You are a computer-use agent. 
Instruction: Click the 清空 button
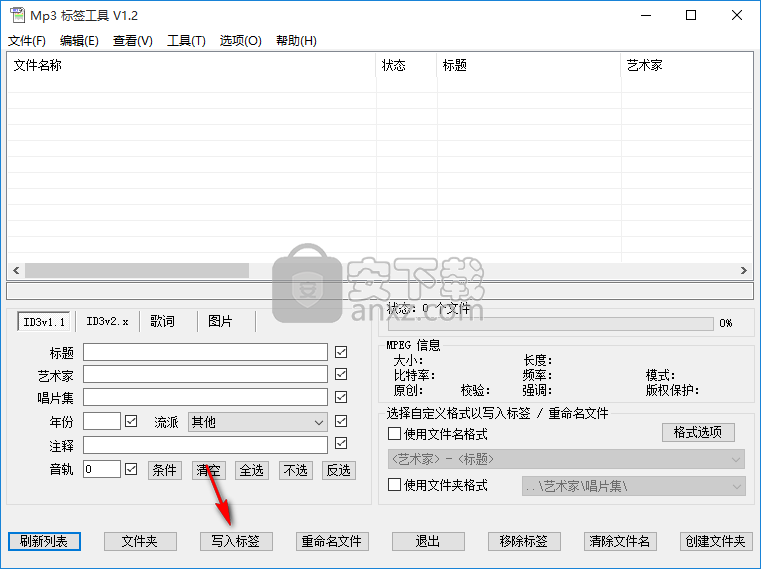tap(209, 470)
